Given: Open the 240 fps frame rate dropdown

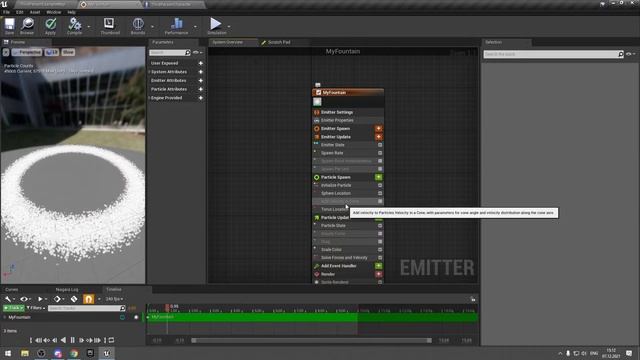Looking at the screenshot, I should pyautogui.click(x=114, y=299).
